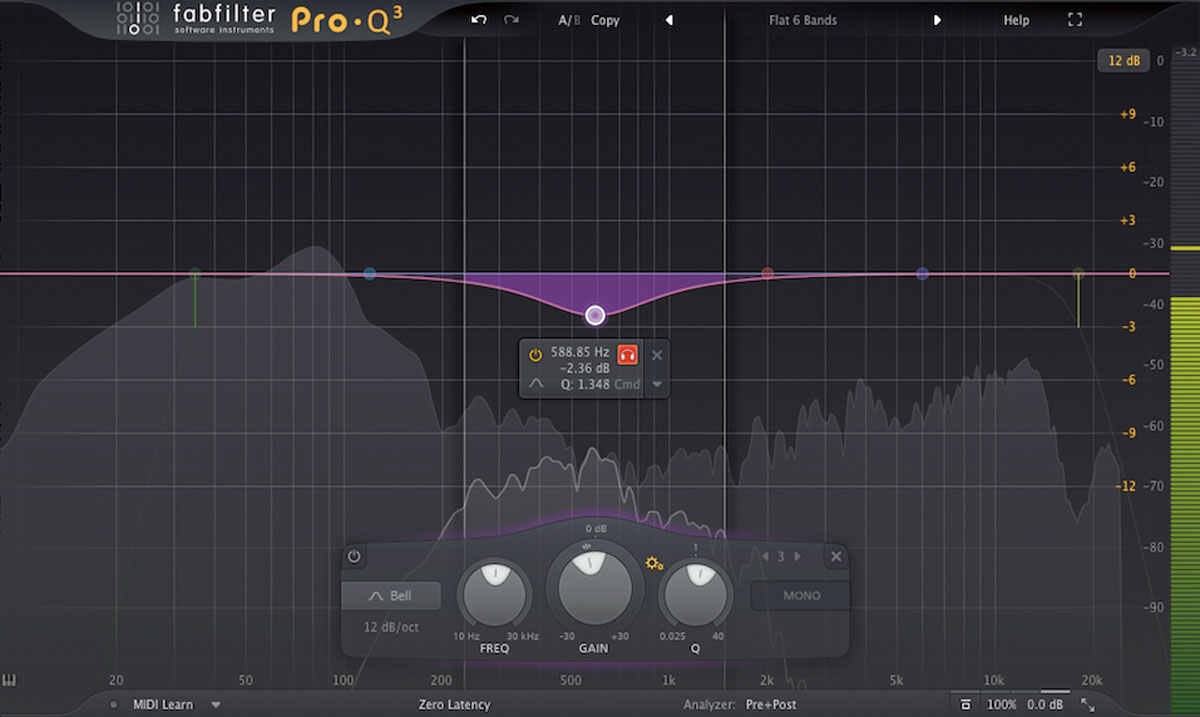Click the 588.85 Hz frequency value
This screenshot has width=1200, height=717.
coord(580,353)
